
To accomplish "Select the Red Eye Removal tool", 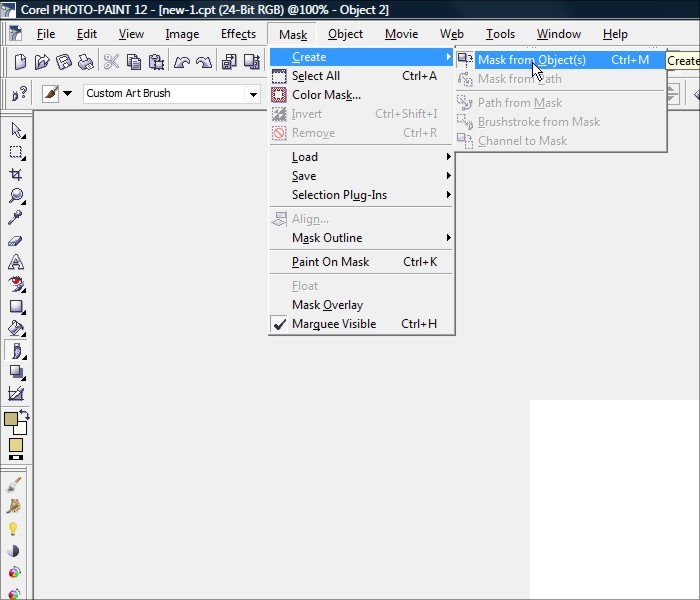I will [x=16, y=284].
